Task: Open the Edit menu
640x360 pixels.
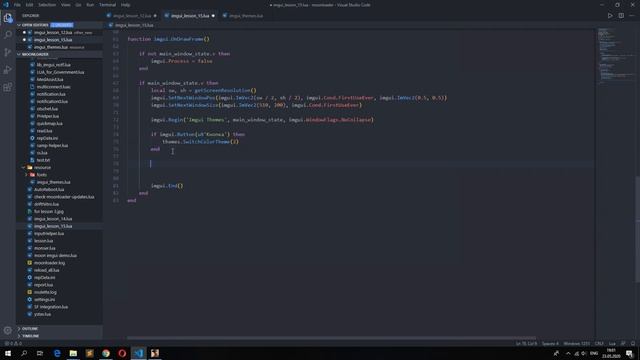Action: 29,5
